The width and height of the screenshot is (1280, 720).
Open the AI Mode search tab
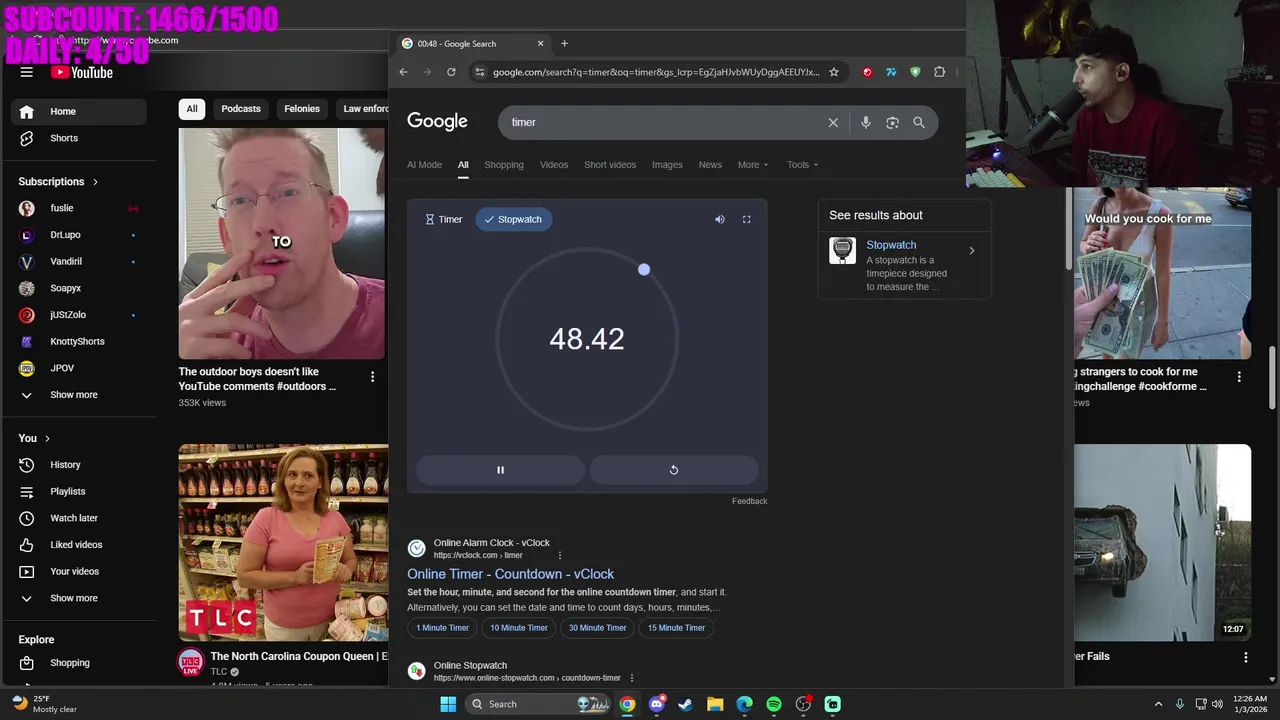[424, 165]
